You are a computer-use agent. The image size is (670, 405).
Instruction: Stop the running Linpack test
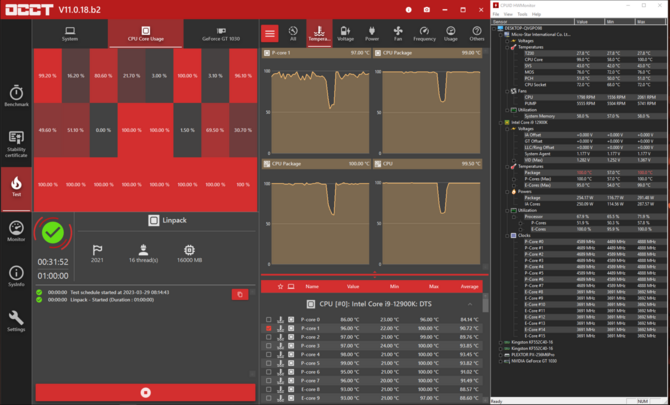coord(145,392)
